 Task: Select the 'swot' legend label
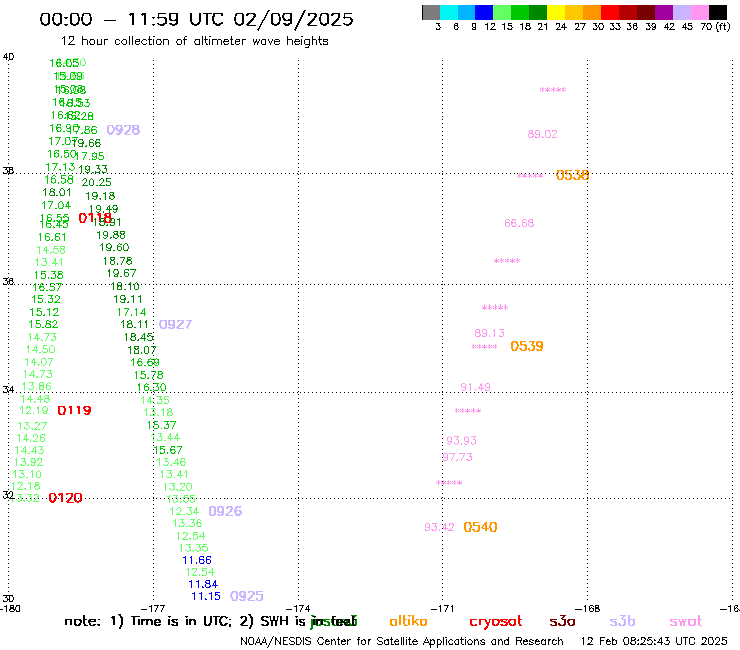pyautogui.click(x=686, y=621)
